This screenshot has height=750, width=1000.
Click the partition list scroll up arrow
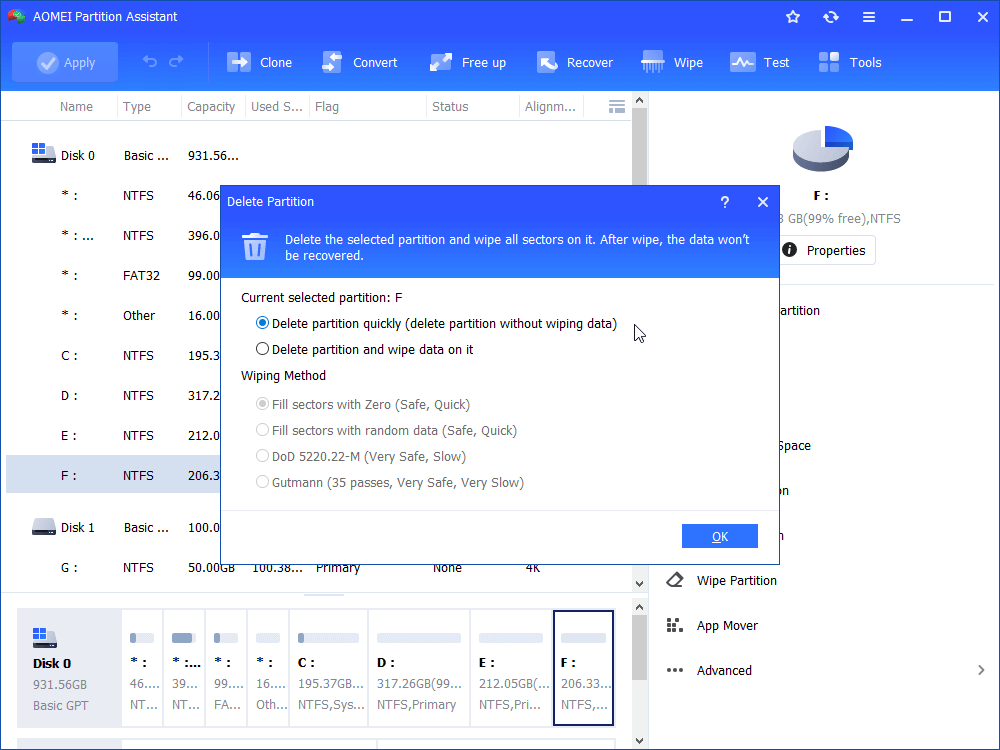(640, 101)
